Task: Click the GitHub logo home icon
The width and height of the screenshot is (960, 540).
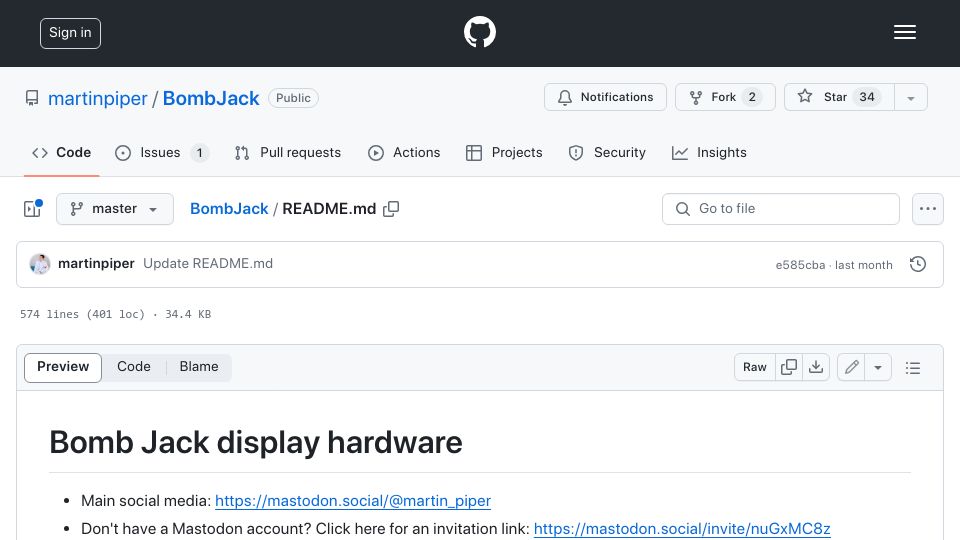Action: pos(479,32)
